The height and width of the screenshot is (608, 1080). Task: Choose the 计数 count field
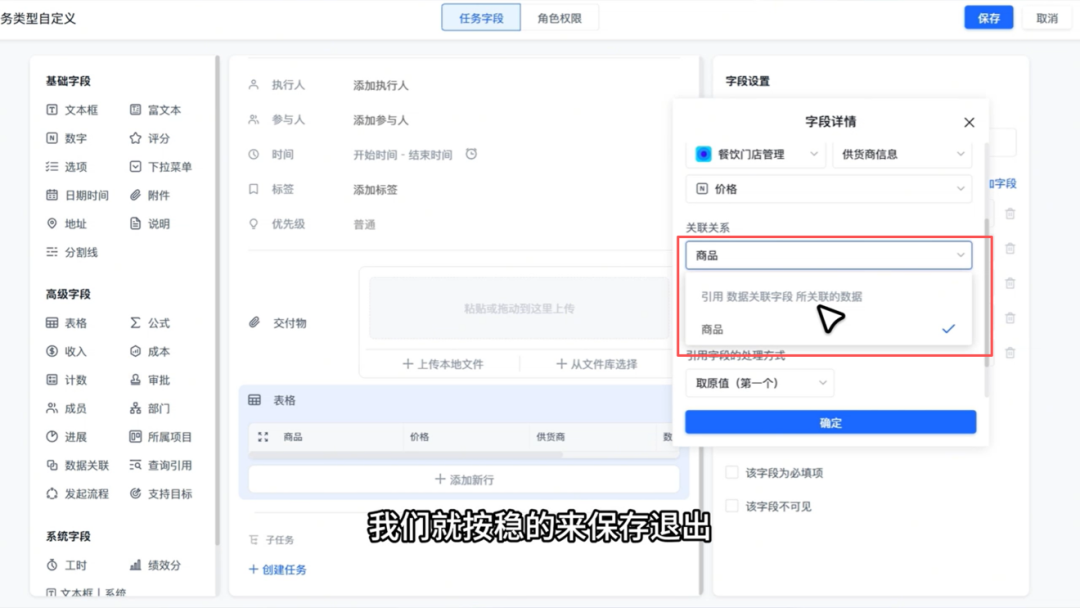67,380
